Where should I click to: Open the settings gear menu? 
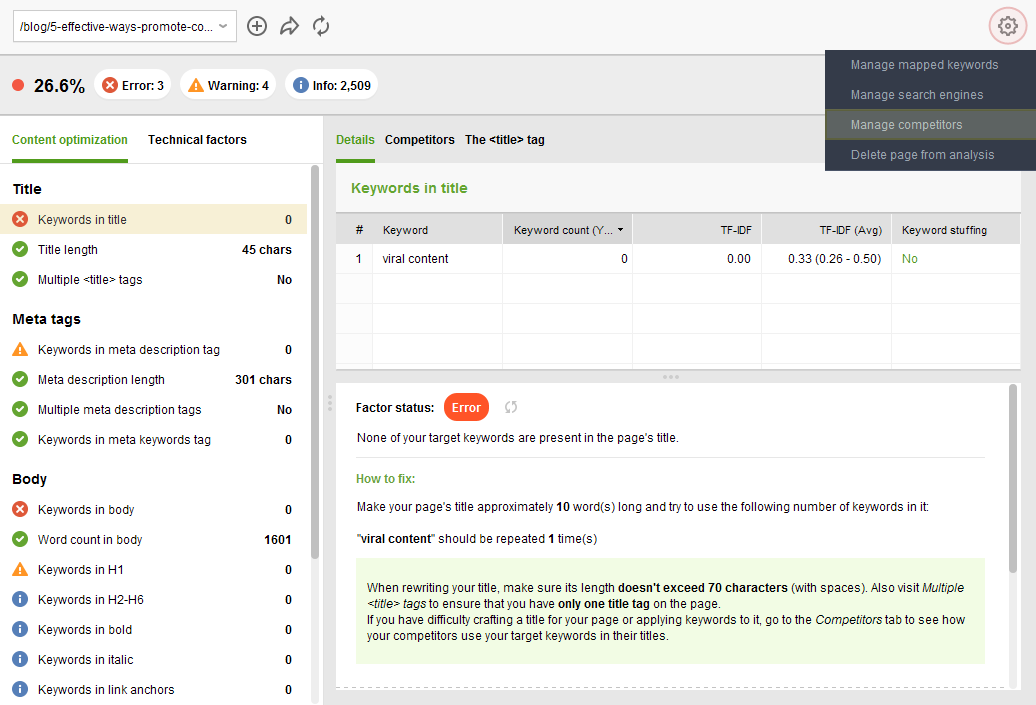(x=1007, y=26)
